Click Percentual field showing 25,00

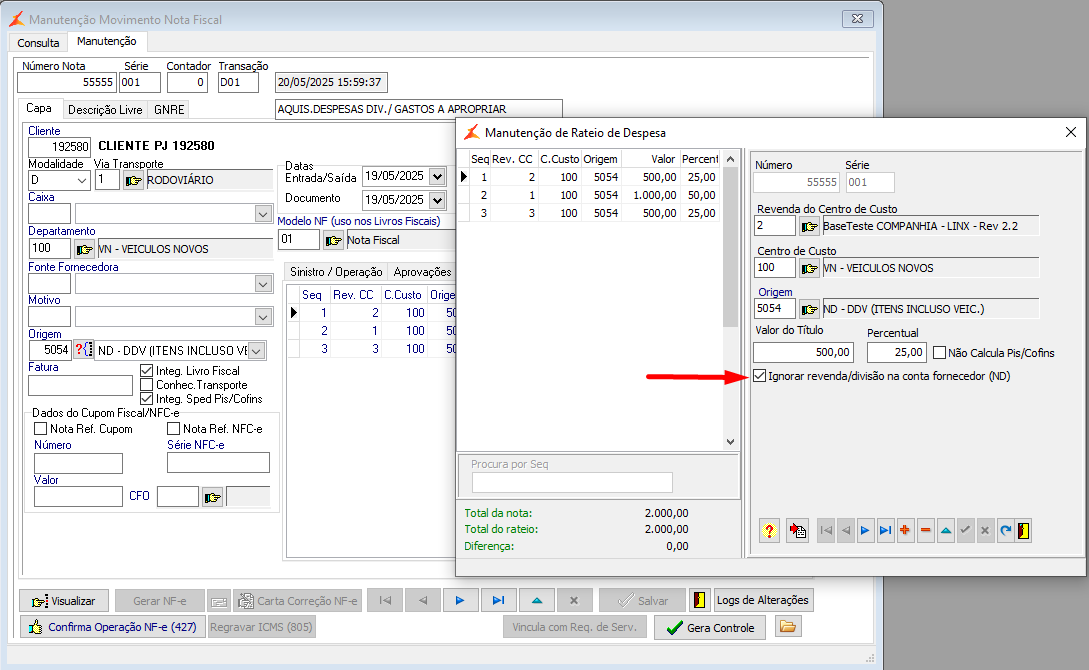click(x=897, y=353)
